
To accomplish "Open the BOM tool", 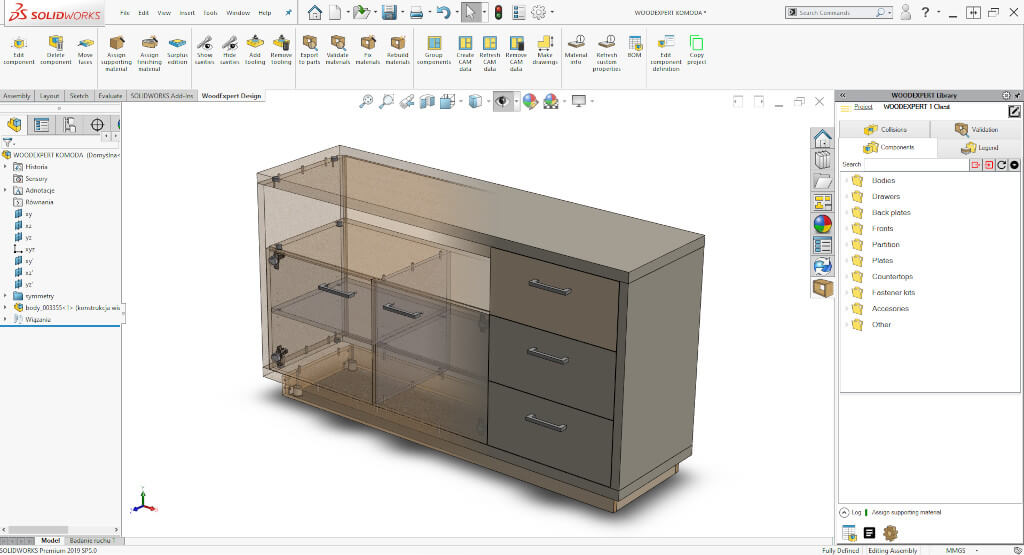I will click(635, 47).
